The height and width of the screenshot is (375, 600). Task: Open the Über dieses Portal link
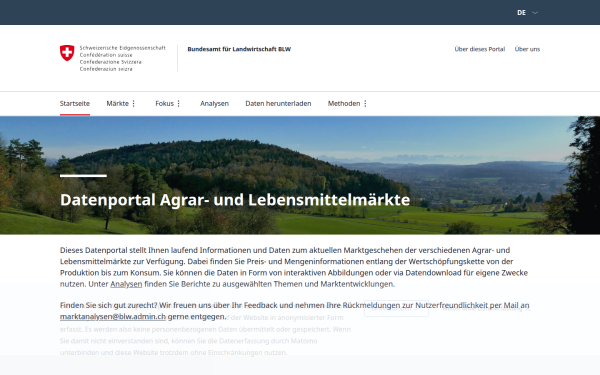479,49
